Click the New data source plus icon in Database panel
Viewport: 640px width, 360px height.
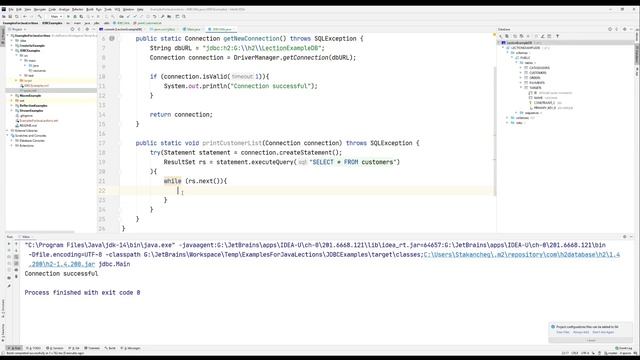[x=500, y=36]
